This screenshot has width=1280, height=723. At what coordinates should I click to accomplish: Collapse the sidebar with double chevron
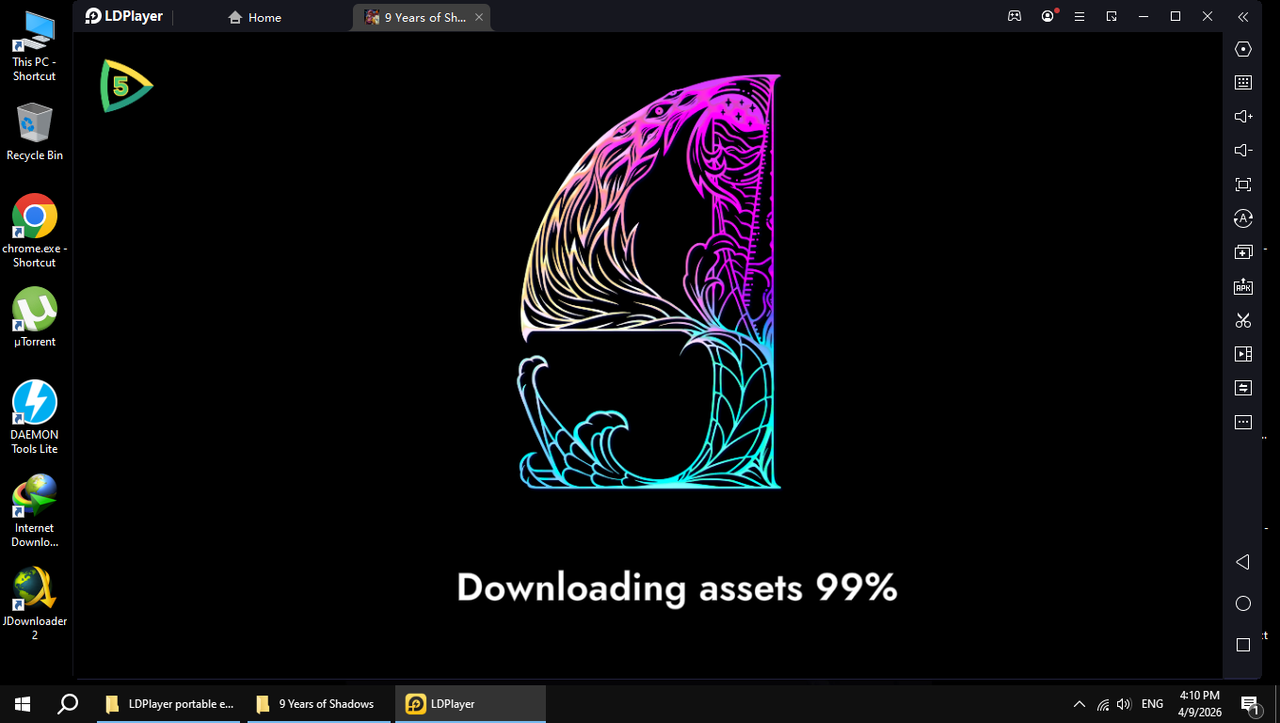coord(1243,17)
